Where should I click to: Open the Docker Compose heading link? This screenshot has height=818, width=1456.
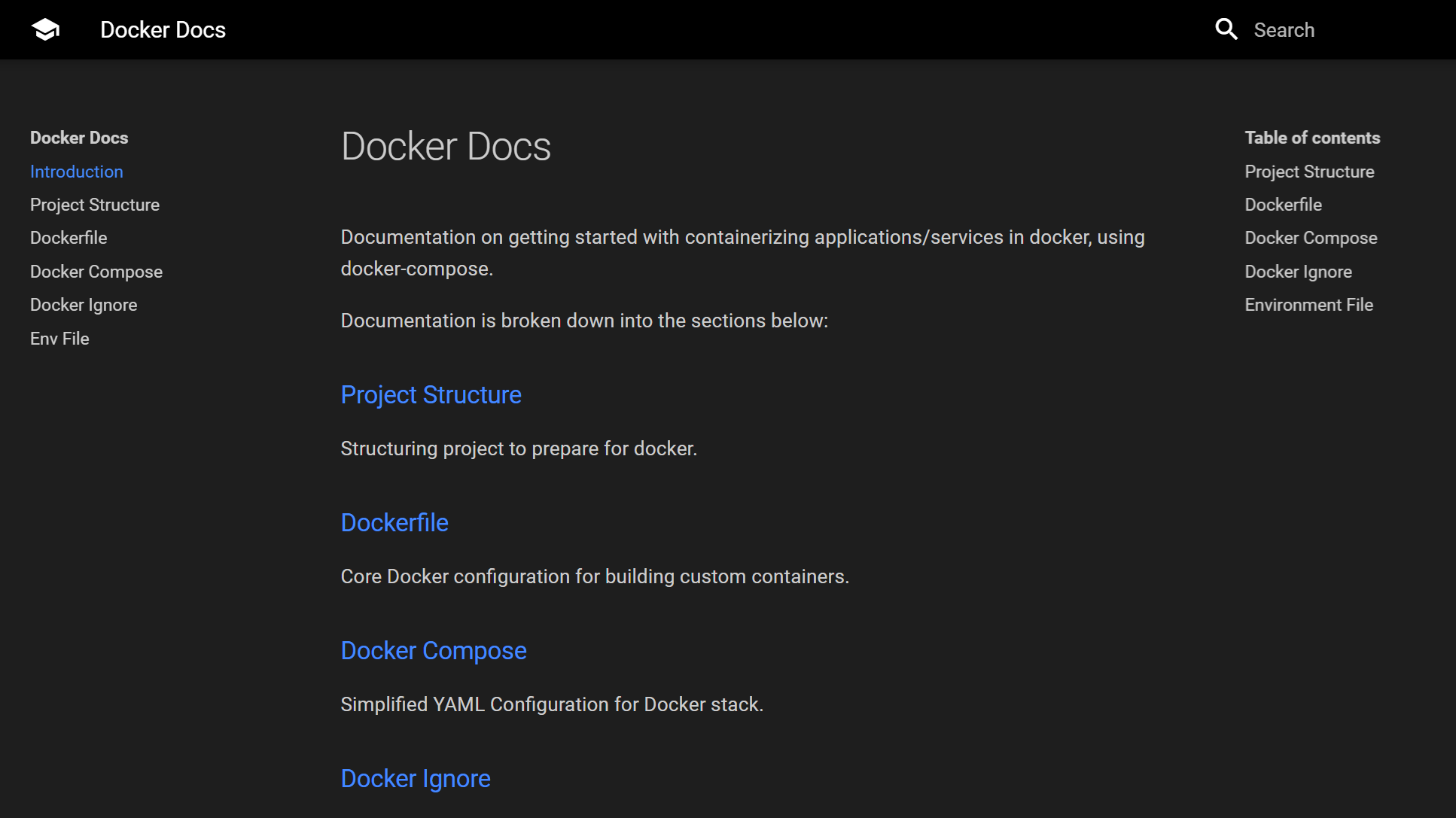[x=434, y=651]
